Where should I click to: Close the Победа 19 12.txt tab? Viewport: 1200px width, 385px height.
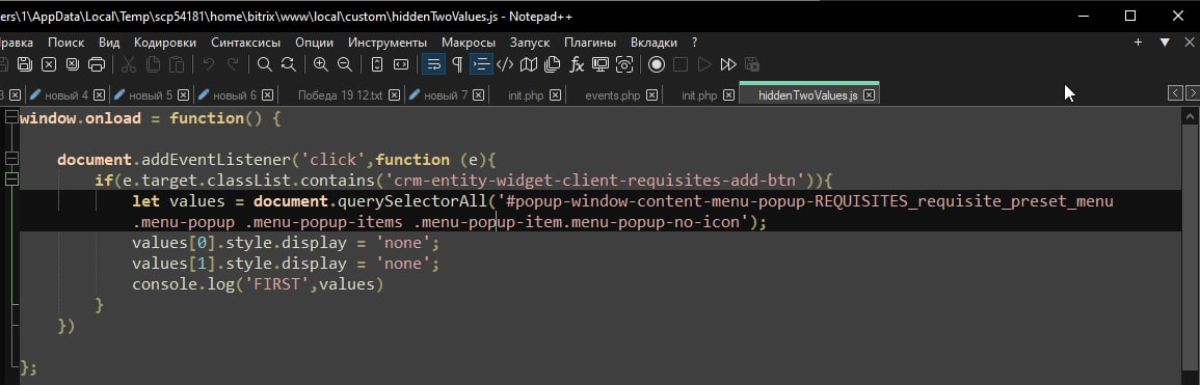[394, 95]
